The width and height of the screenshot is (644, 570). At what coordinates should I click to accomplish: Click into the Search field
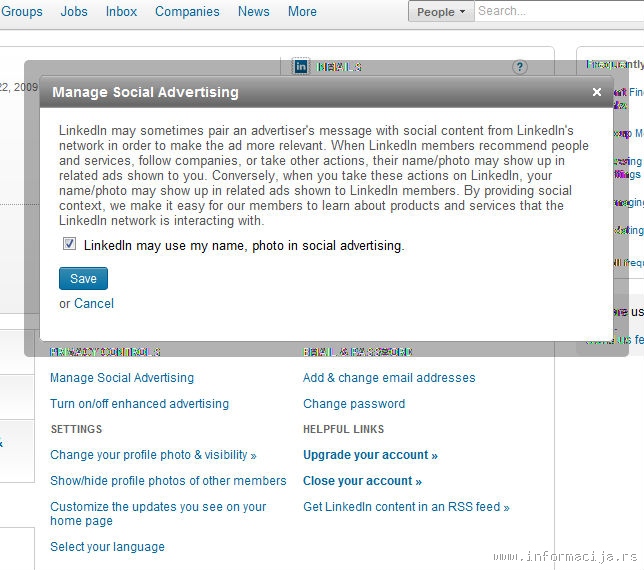pyautogui.click(x=559, y=11)
